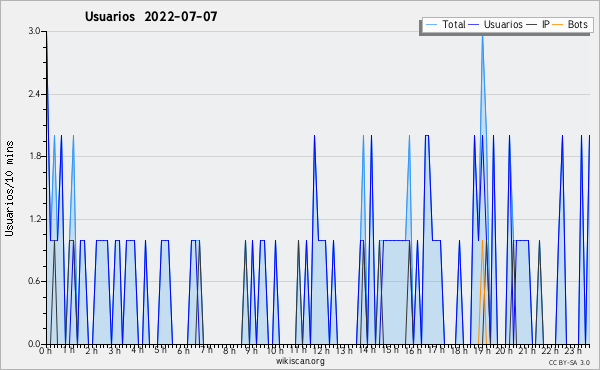Click the orange Bots spike near 19 h
The height and width of the screenshot is (370, 600).
click(482, 293)
